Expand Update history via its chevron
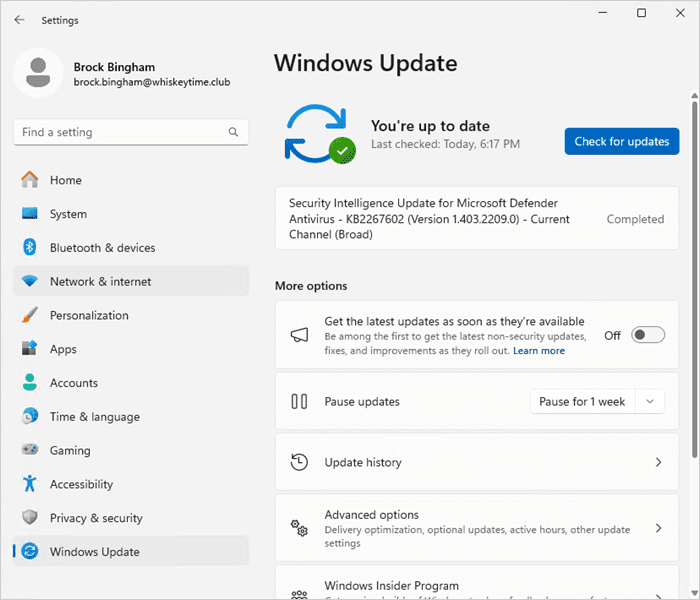The image size is (700, 600). click(658, 462)
